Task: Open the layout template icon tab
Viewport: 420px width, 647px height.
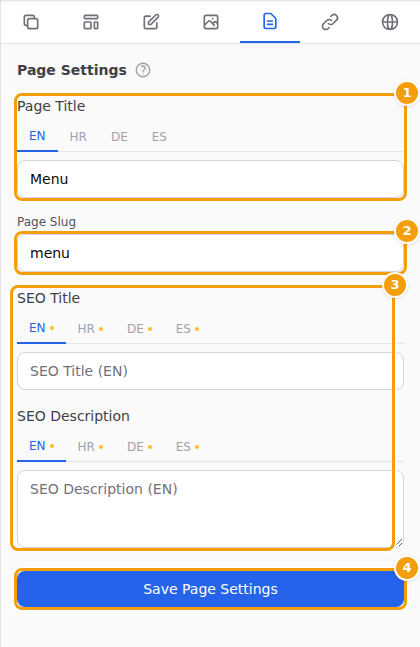Action: (91, 22)
